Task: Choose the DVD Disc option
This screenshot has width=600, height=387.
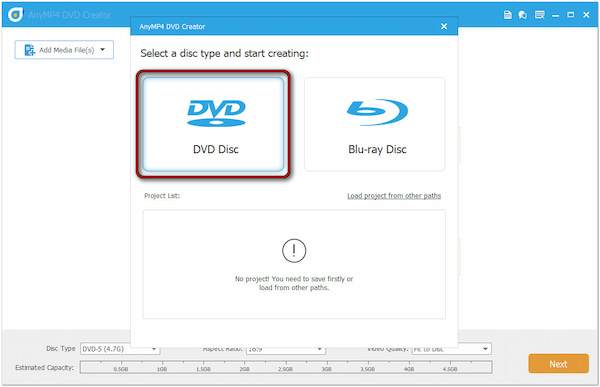Action: click(213, 124)
